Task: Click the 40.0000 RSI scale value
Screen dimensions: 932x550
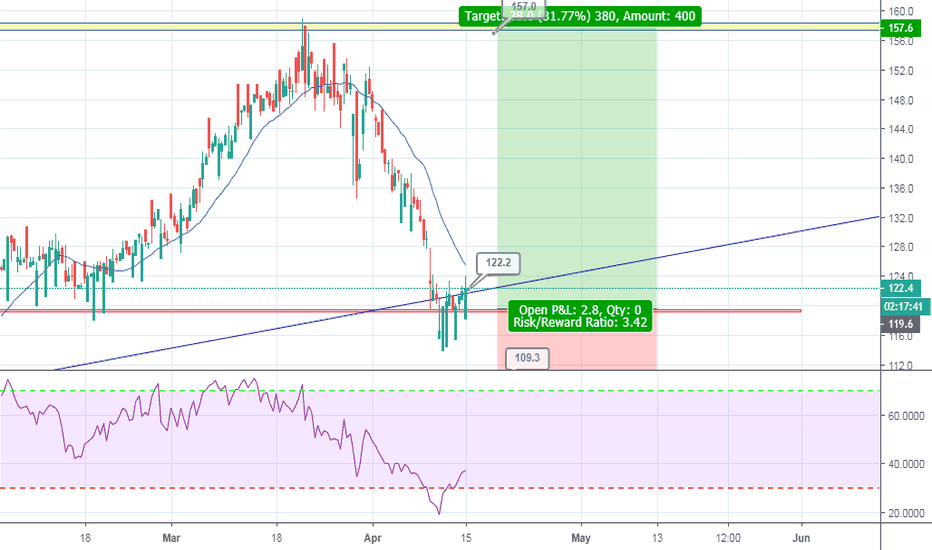Action: [906, 464]
